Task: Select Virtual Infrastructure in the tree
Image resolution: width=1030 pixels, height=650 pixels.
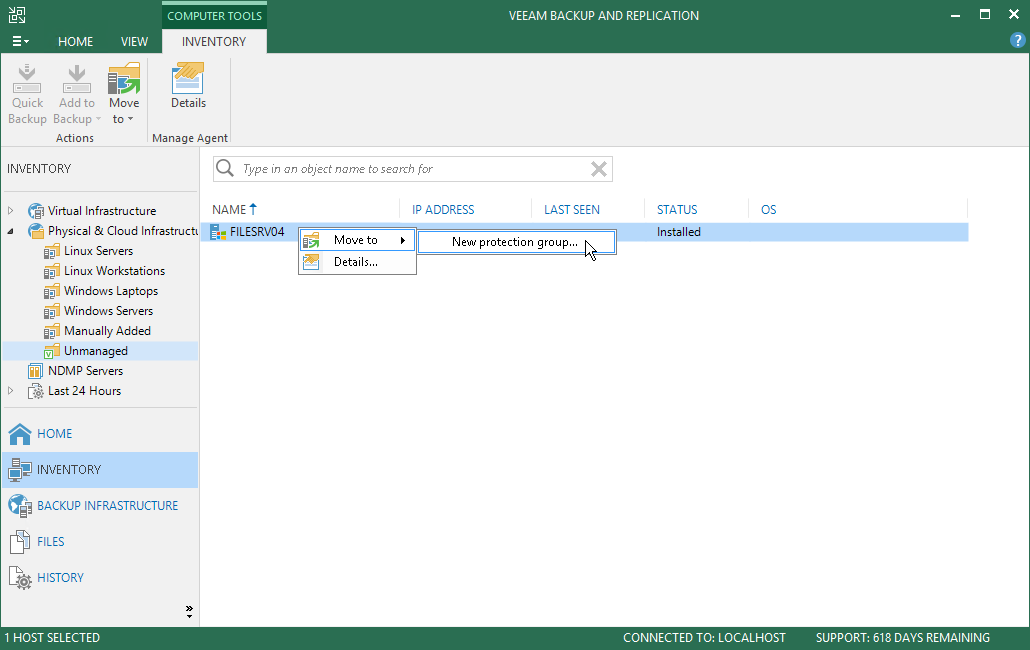Action: pos(102,211)
